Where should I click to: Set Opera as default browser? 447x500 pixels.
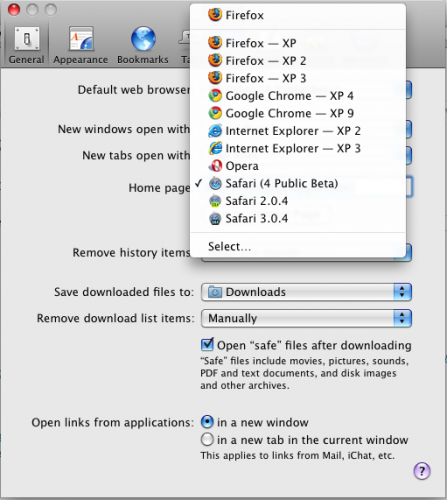pyautogui.click(x=298, y=166)
